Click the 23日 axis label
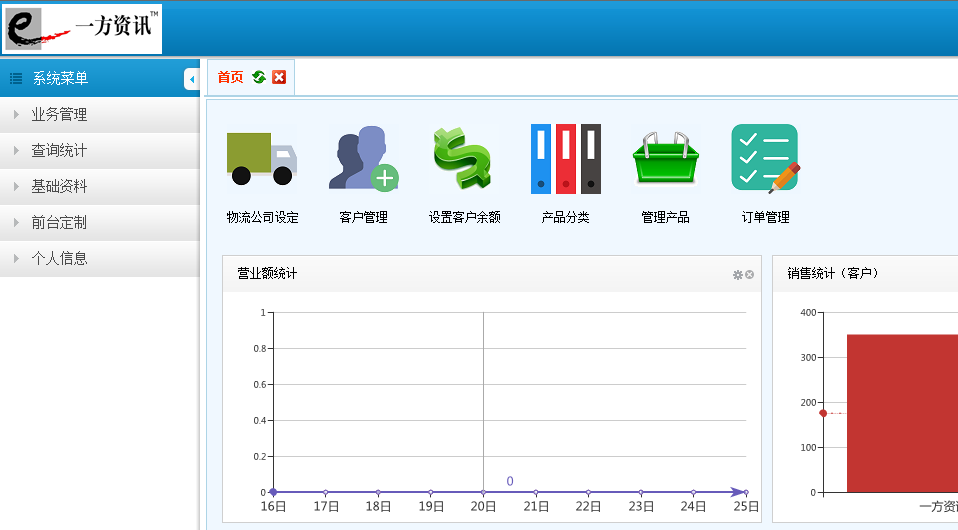 coord(641,507)
